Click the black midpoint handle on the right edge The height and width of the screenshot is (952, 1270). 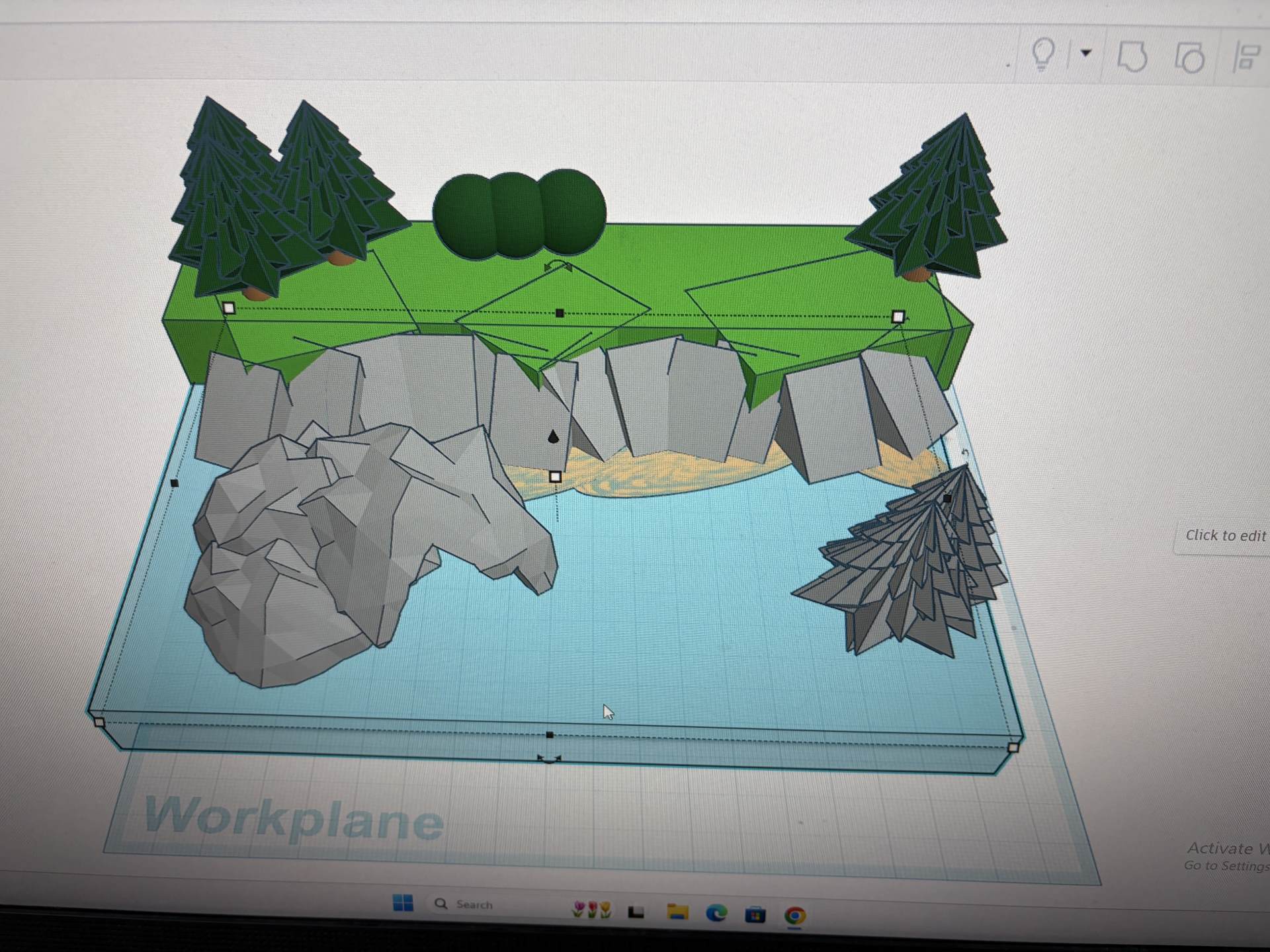(947, 498)
